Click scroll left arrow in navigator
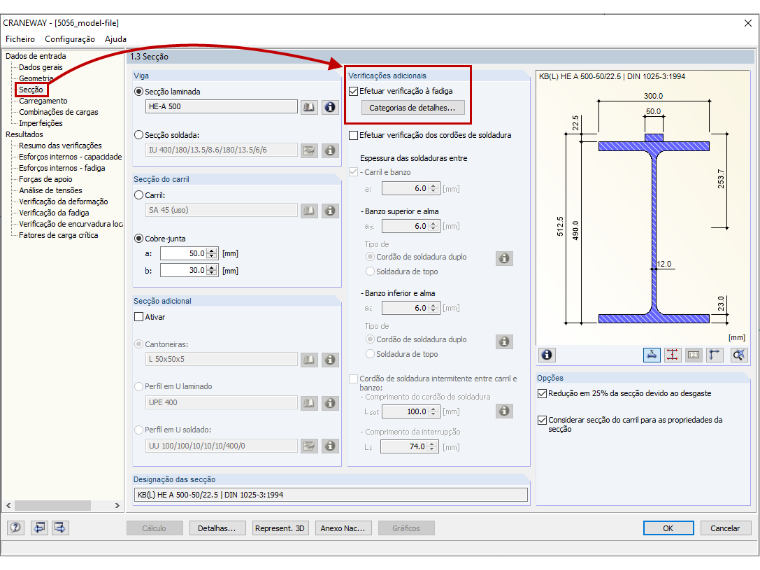 point(8,506)
